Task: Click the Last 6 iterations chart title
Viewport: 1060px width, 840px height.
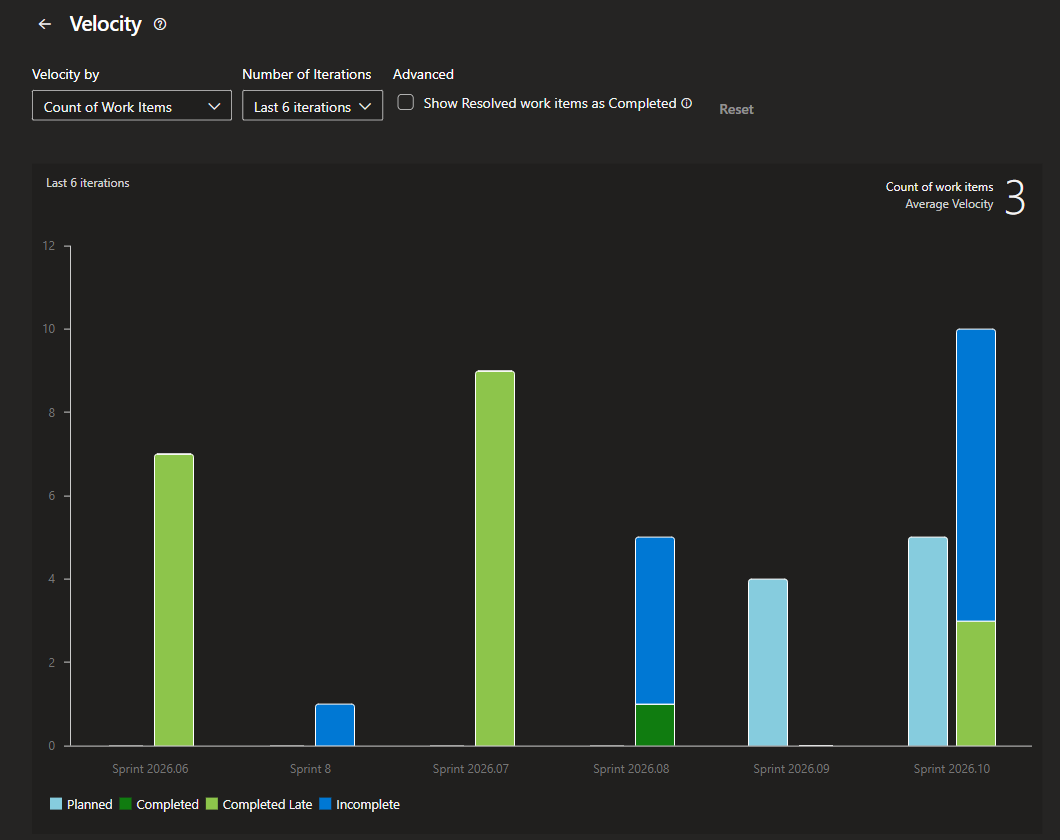Action: pyautogui.click(x=88, y=183)
